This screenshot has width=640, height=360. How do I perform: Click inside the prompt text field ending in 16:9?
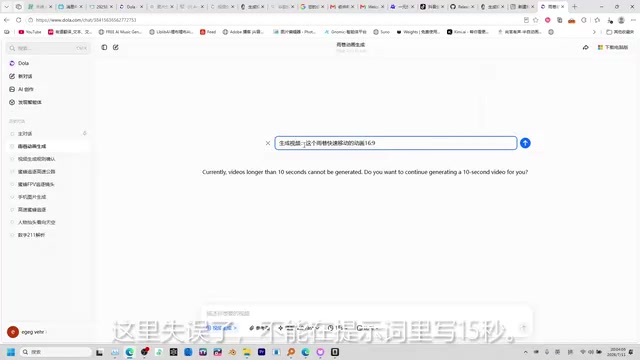click(396, 143)
